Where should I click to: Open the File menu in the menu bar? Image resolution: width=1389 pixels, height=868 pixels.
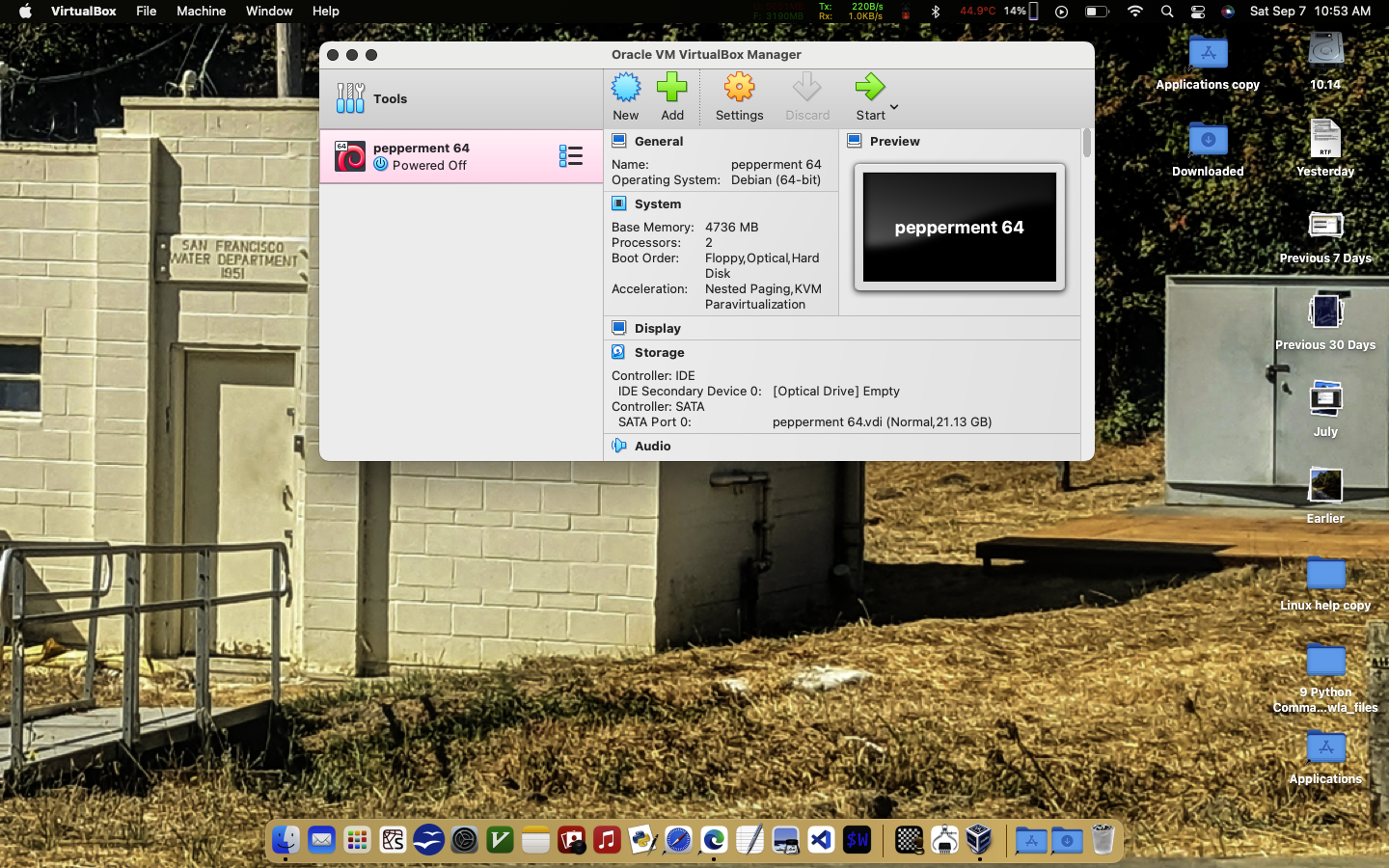(147, 12)
